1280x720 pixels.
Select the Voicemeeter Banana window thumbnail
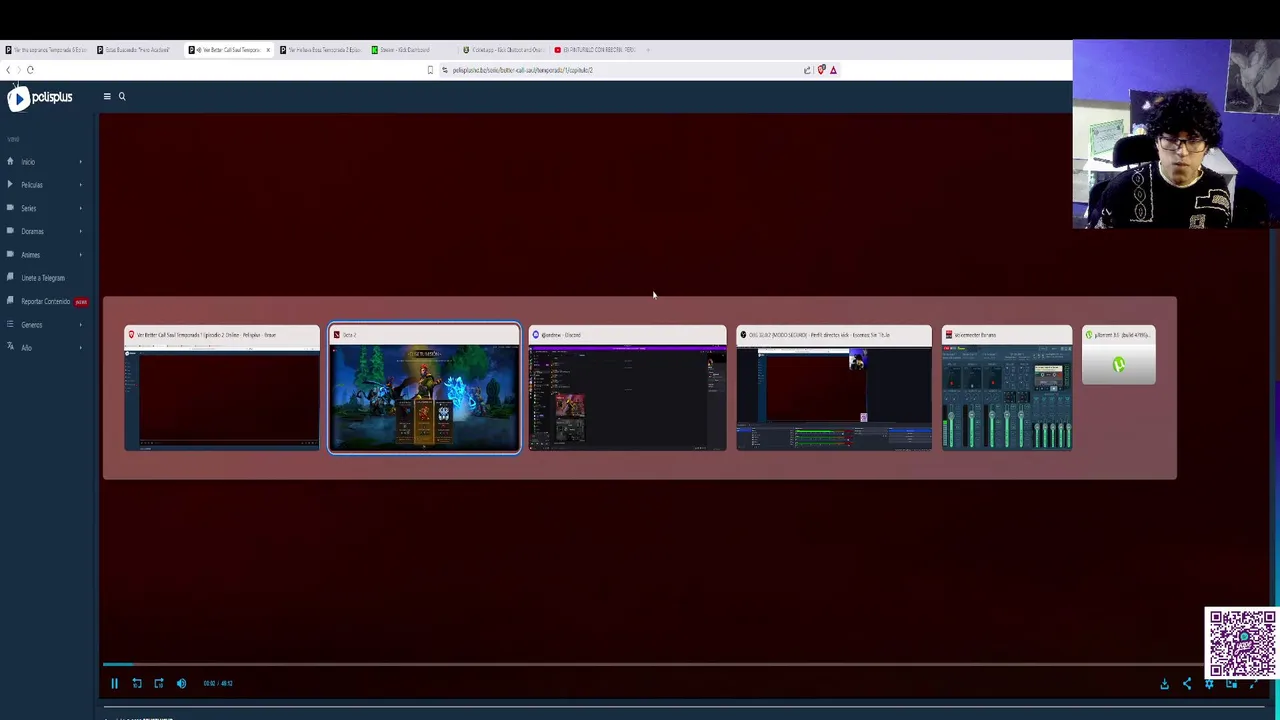point(1007,388)
